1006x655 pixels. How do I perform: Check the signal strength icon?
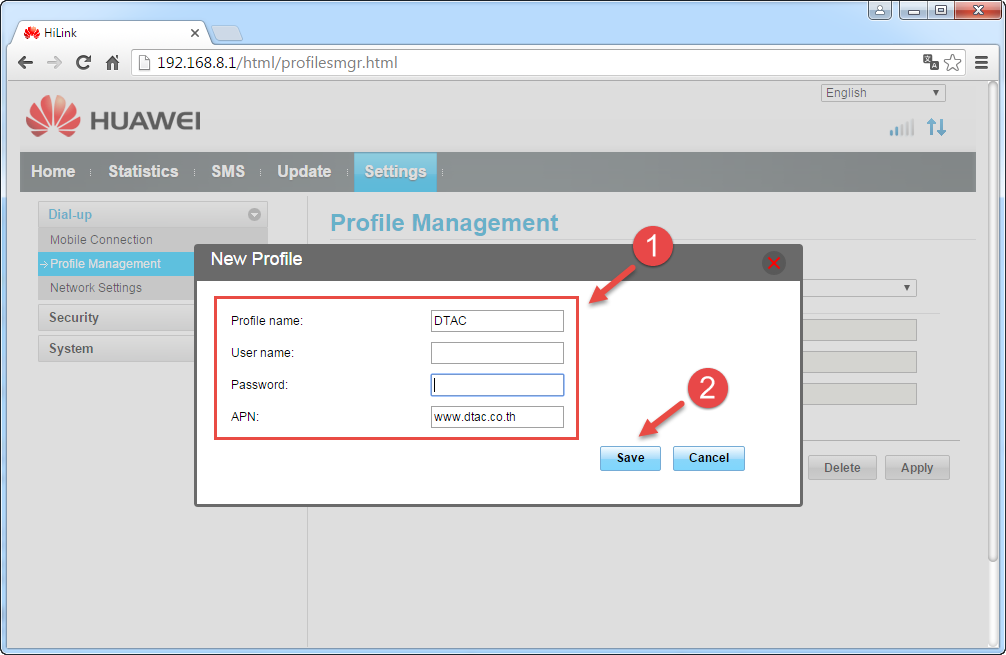coord(901,128)
